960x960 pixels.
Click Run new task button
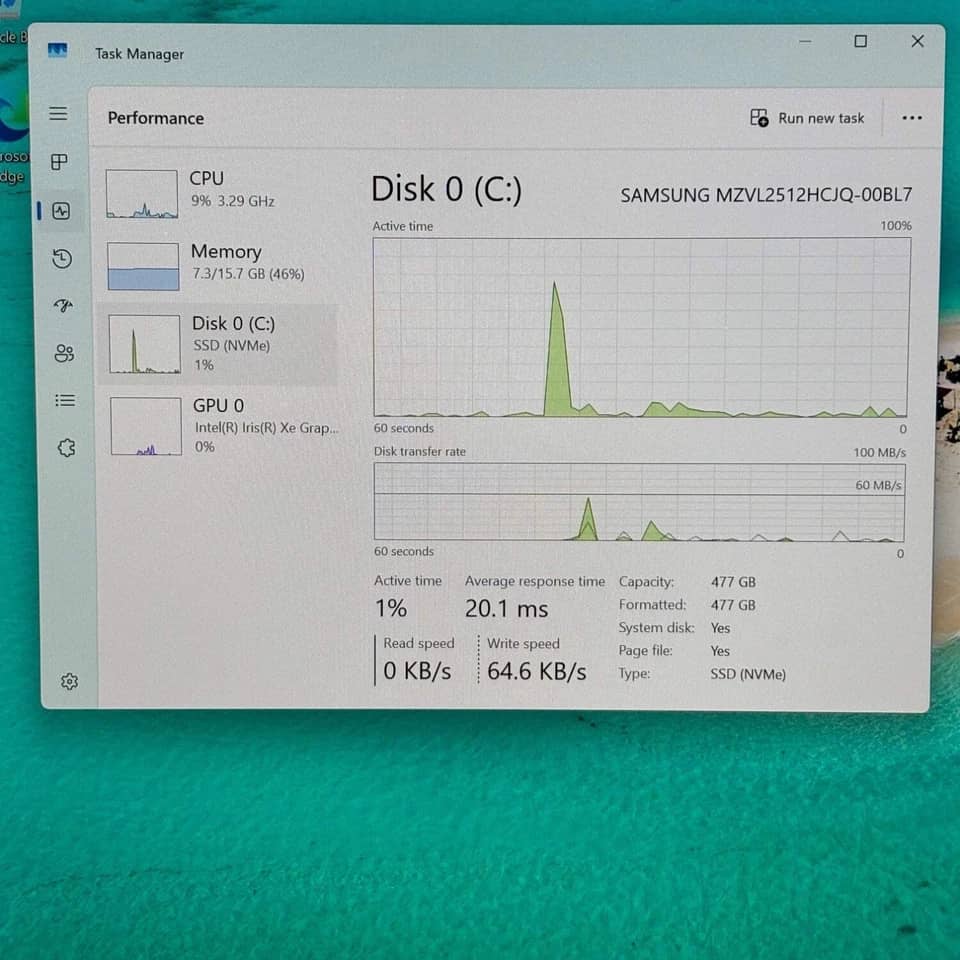coord(807,118)
